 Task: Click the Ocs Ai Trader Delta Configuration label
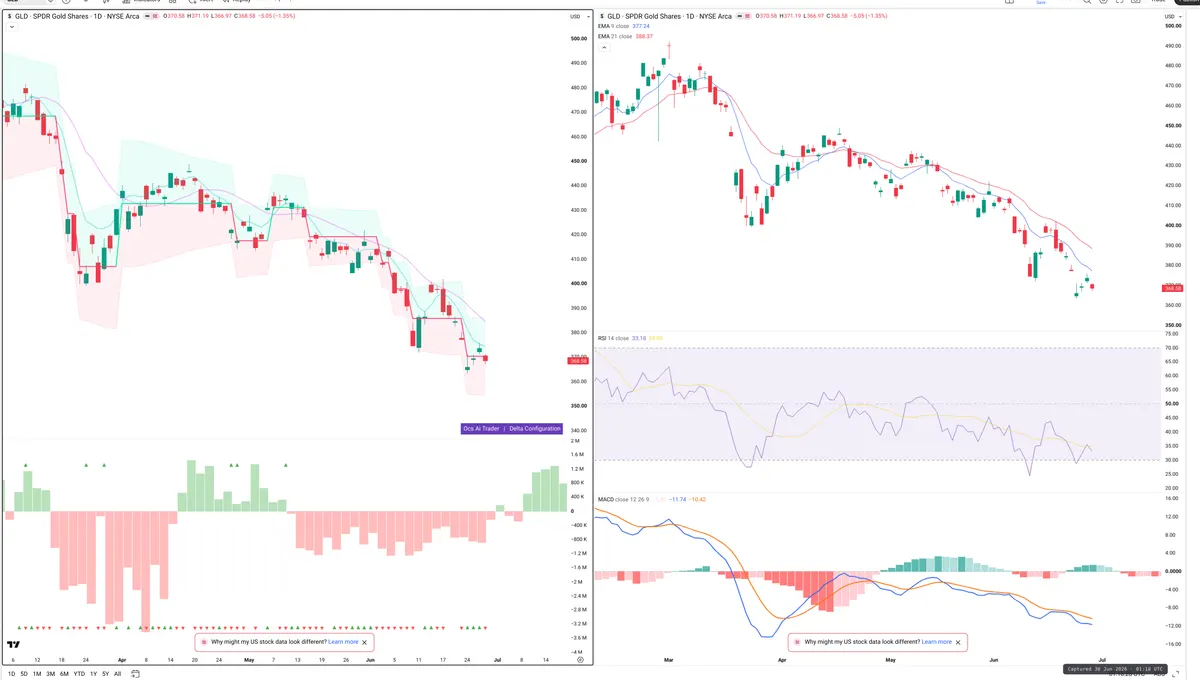511,429
